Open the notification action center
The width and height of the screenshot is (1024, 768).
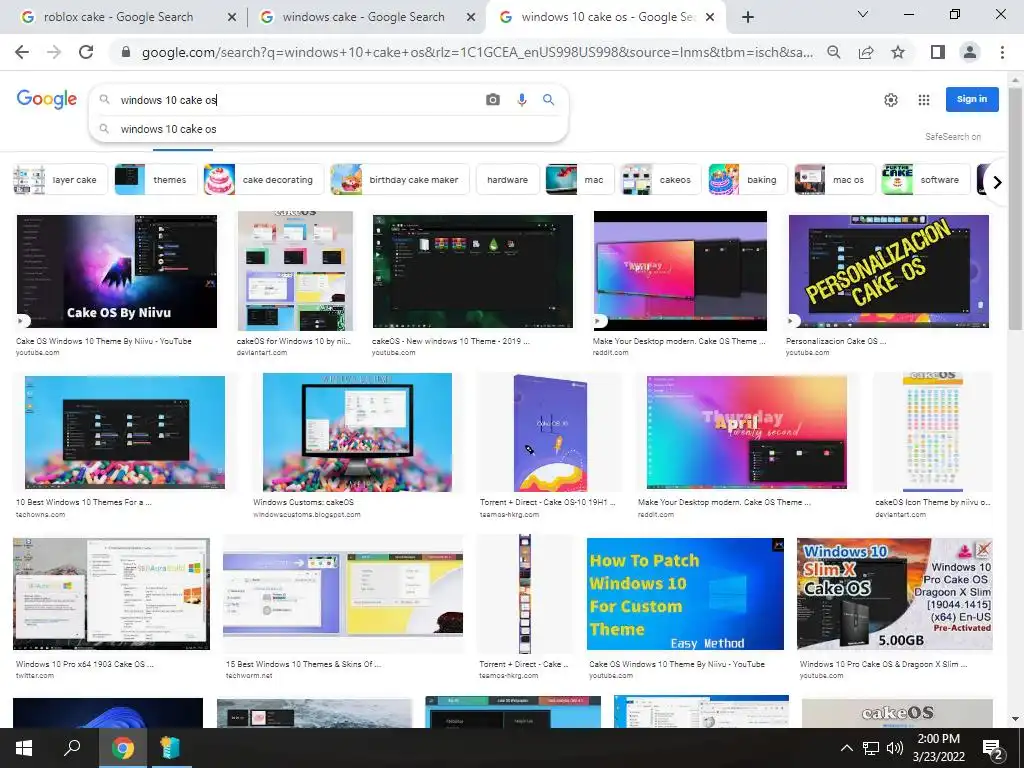pos(992,748)
